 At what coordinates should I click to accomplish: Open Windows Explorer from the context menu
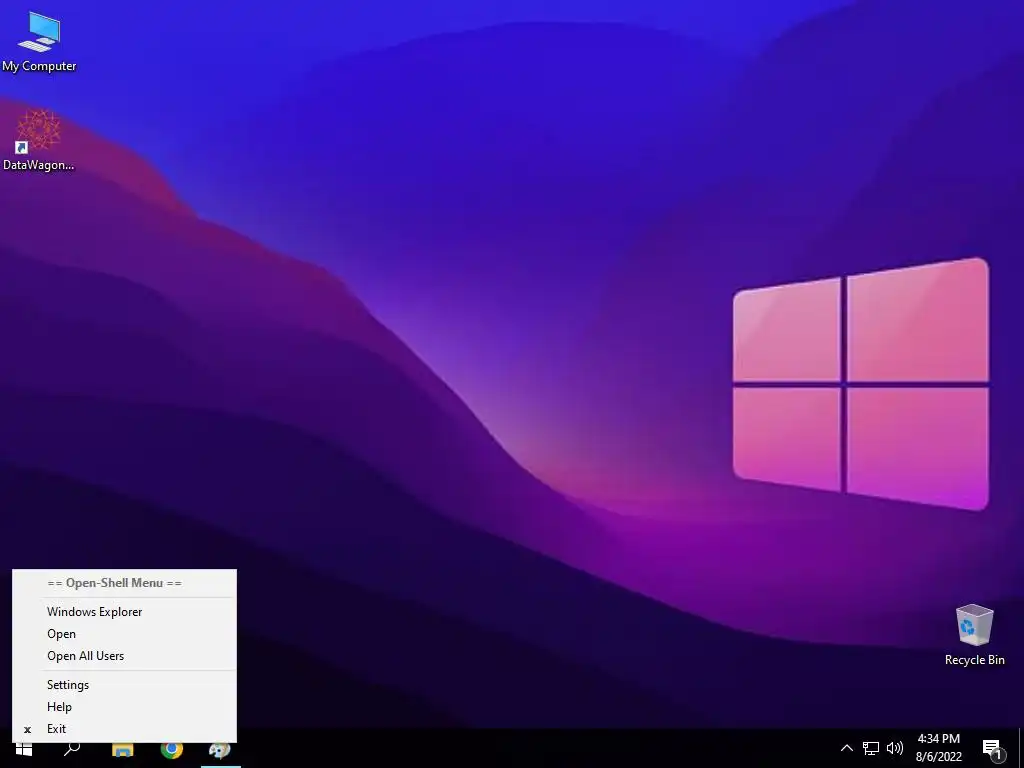(x=124, y=612)
